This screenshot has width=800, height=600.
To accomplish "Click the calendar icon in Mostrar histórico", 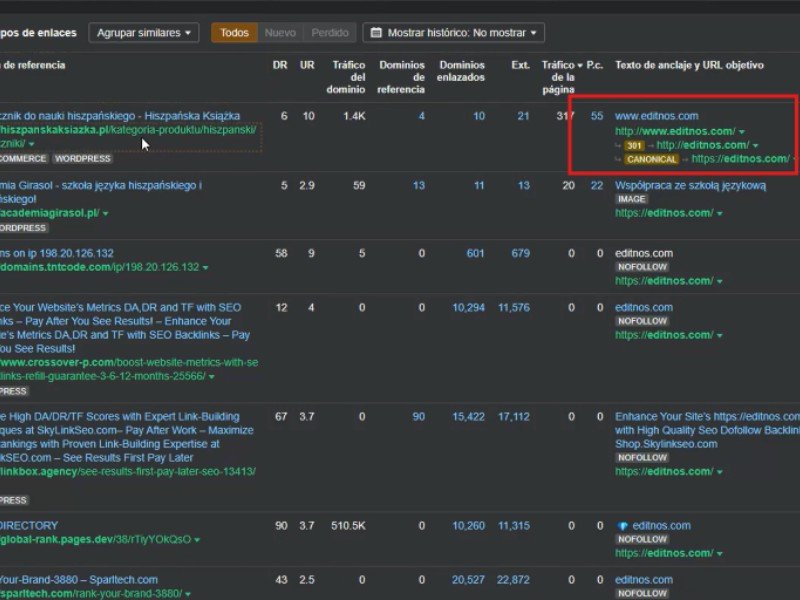I will [376, 33].
